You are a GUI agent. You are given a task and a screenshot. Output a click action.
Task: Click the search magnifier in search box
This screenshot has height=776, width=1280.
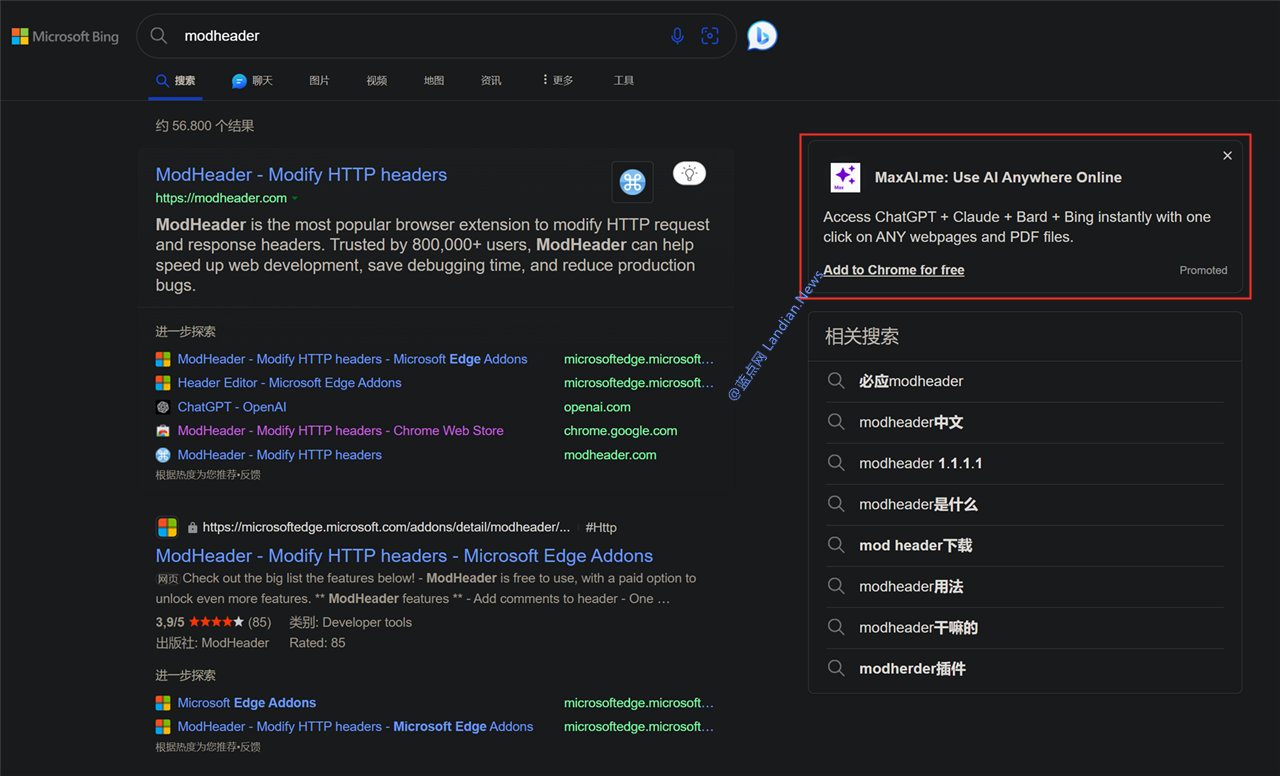coord(159,36)
